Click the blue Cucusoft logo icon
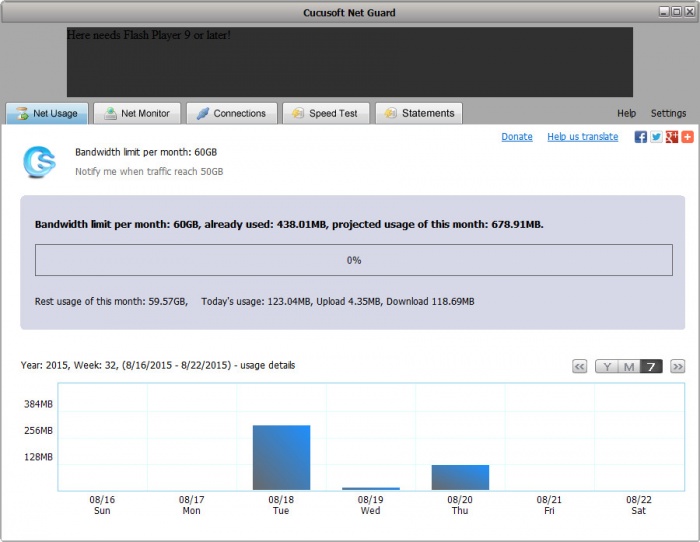The width and height of the screenshot is (700, 542). 39,162
